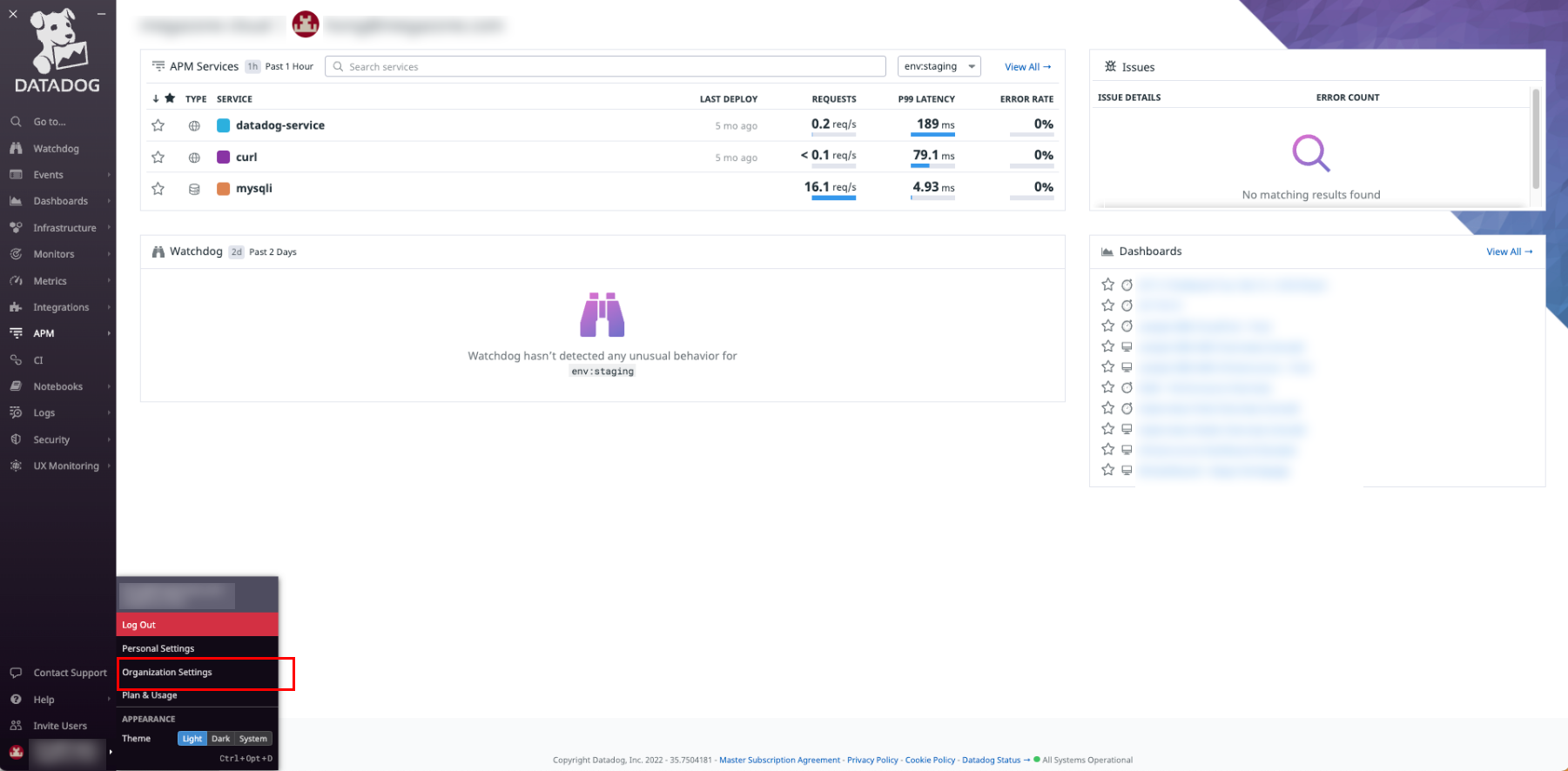Image resolution: width=1568 pixels, height=771 pixels.
Task: Star the curl service
Action: click(158, 158)
